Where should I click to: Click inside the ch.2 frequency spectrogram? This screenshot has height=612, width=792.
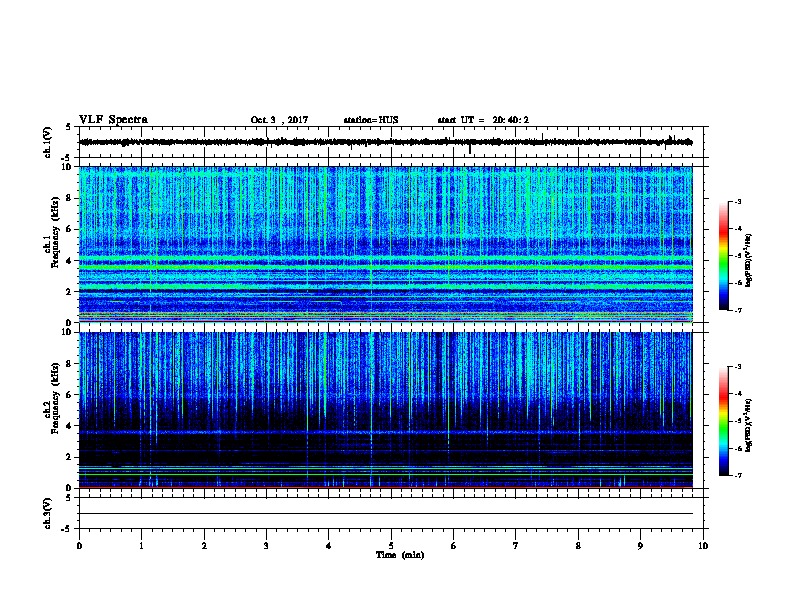(x=386, y=410)
